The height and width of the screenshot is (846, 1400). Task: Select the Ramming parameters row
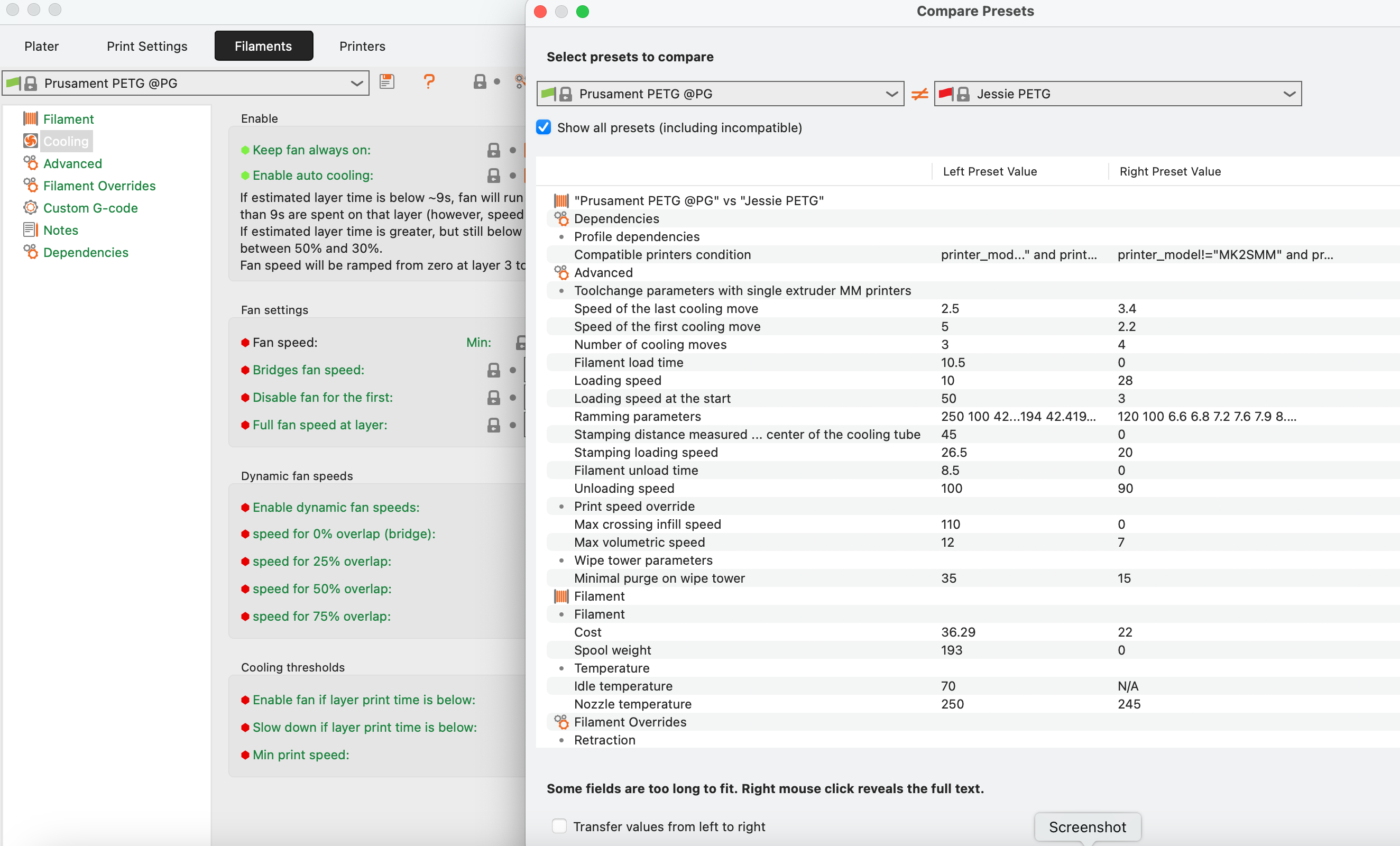pos(973,417)
